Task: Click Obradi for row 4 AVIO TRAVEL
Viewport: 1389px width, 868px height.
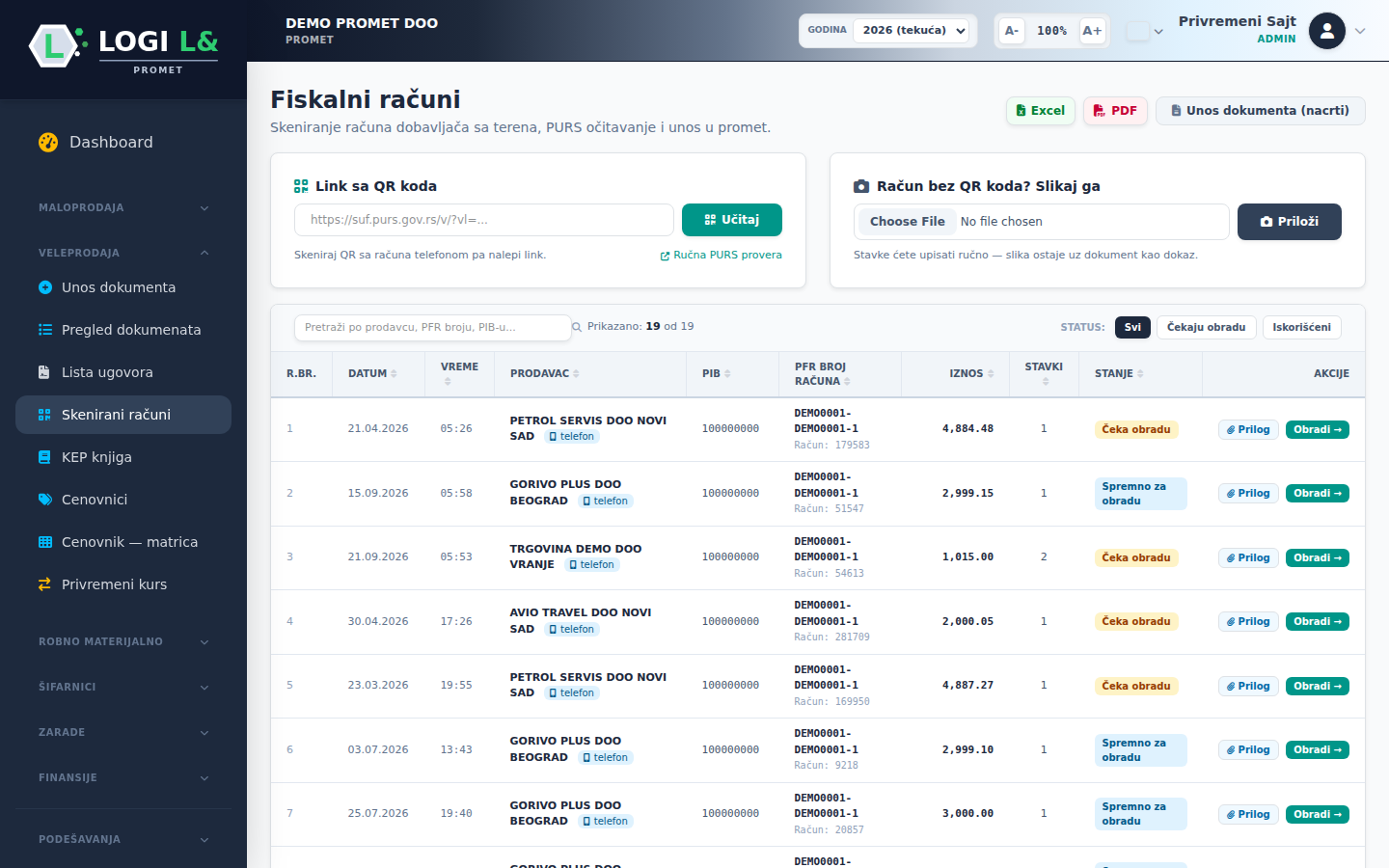Action: (1318, 622)
